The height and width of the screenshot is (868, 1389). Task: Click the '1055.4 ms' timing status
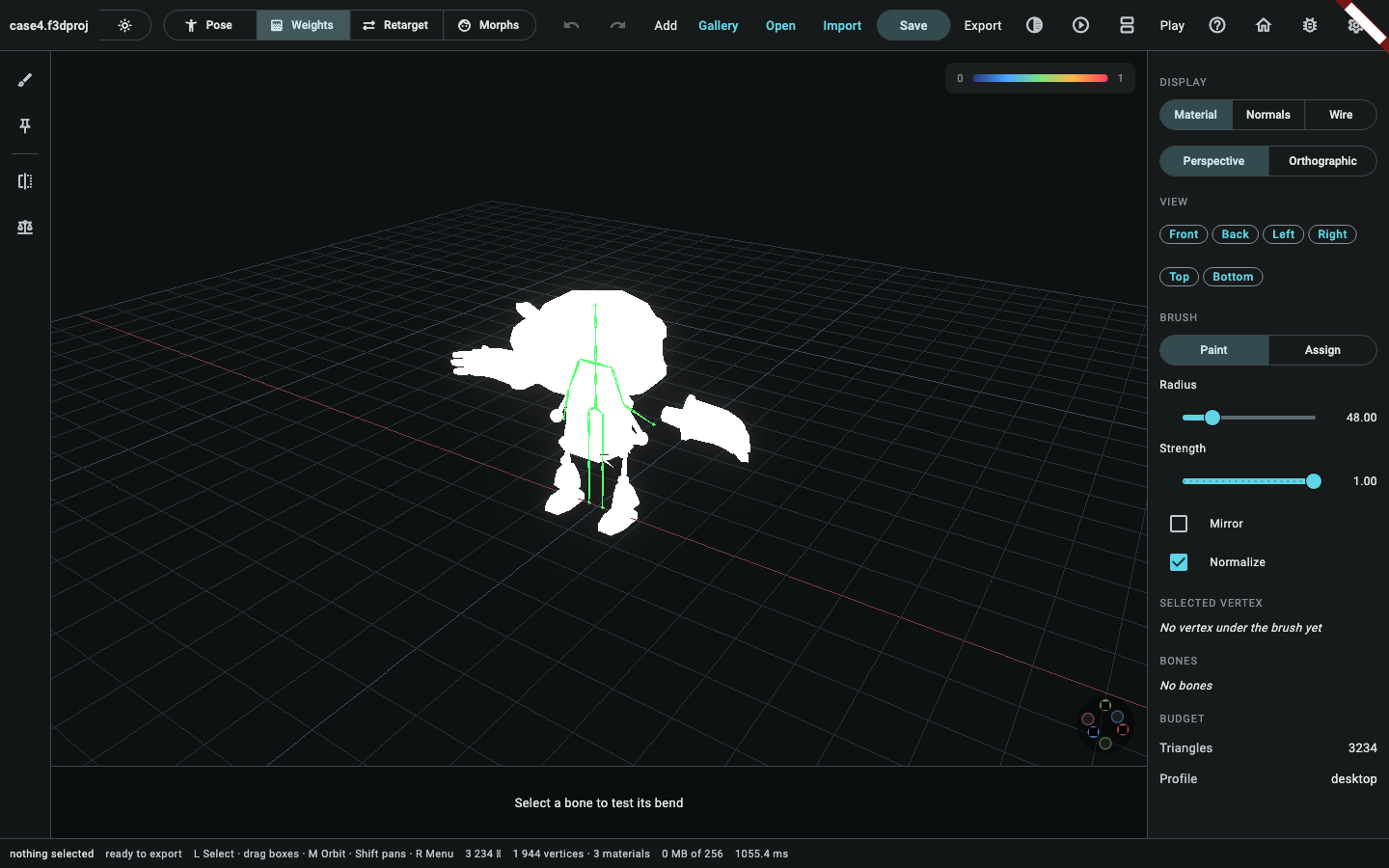(x=762, y=854)
